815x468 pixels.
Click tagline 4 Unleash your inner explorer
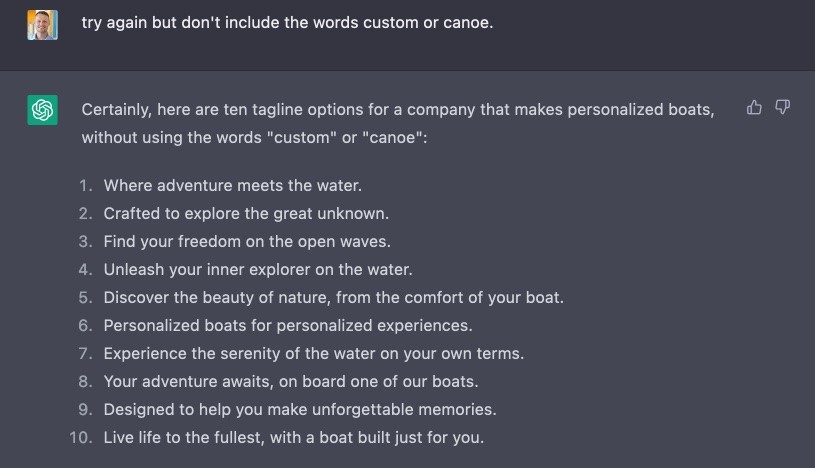(258, 270)
